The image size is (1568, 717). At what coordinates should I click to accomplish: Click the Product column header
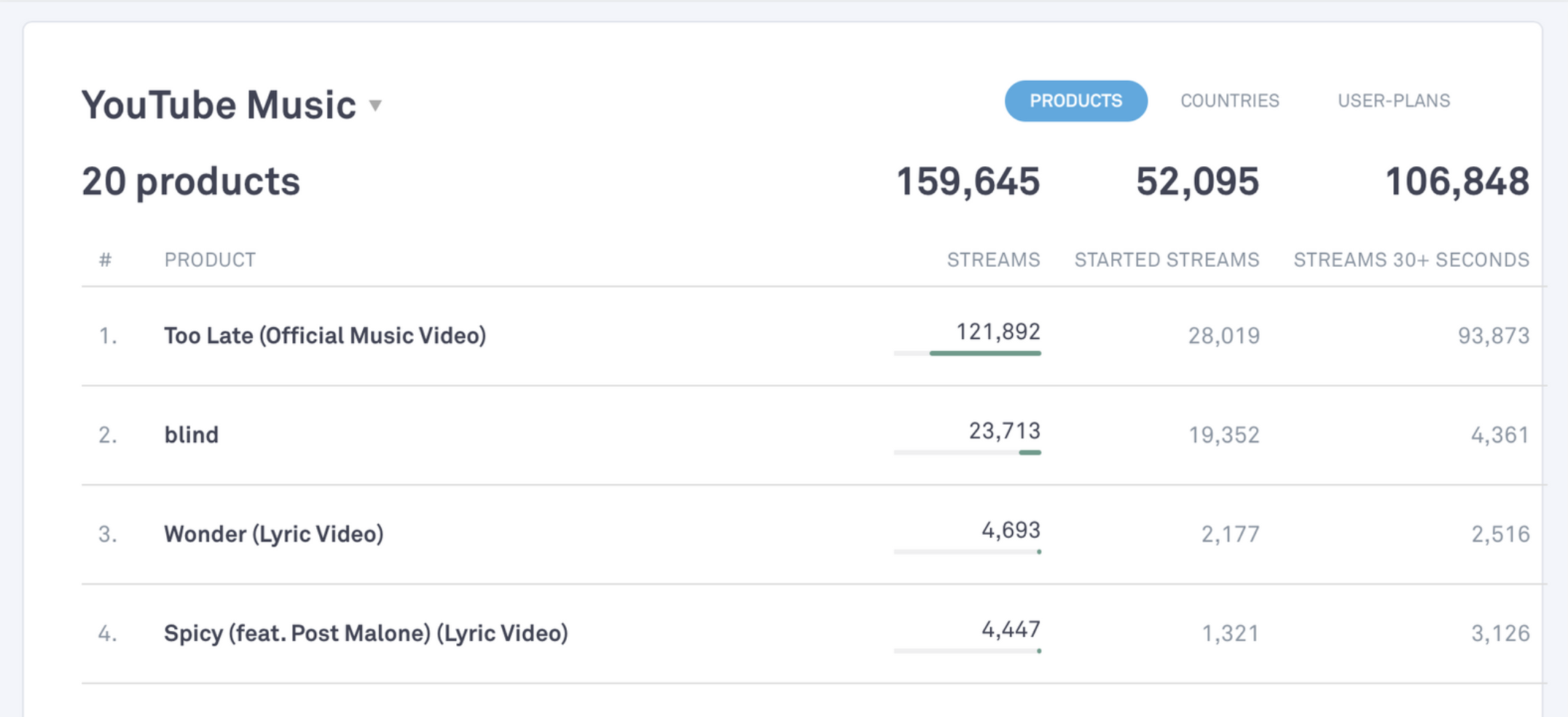click(x=210, y=260)
